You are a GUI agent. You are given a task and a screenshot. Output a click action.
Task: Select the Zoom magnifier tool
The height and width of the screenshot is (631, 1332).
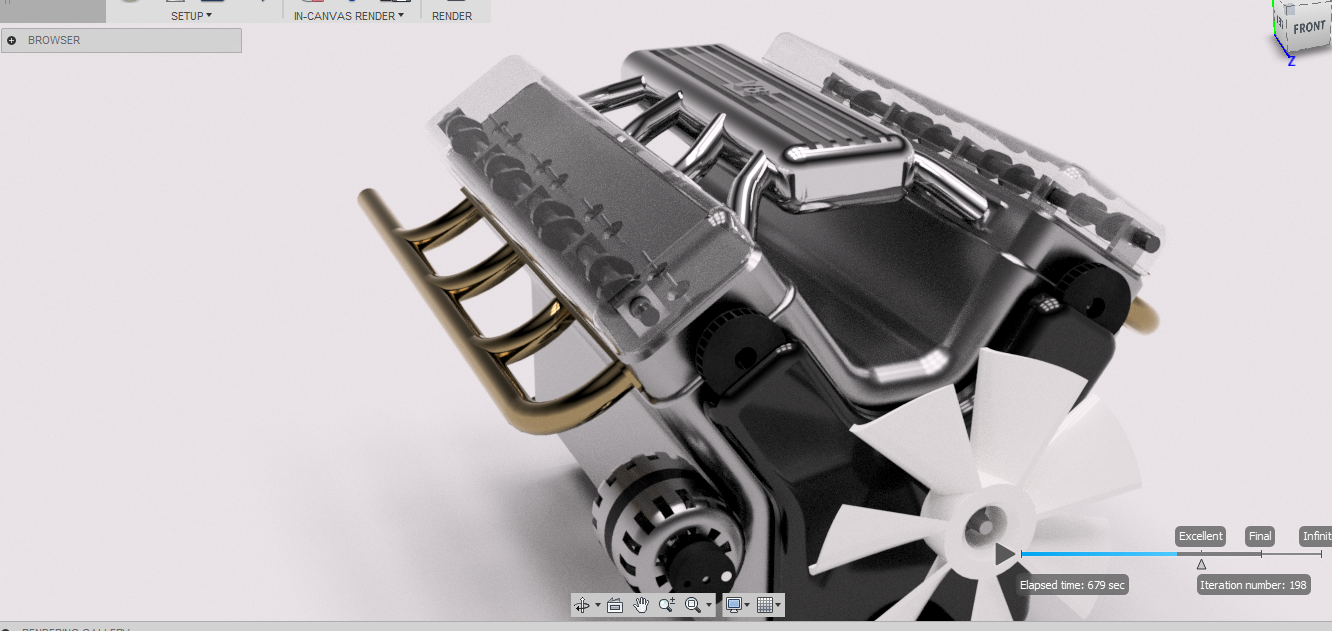[x=667, y=605]
